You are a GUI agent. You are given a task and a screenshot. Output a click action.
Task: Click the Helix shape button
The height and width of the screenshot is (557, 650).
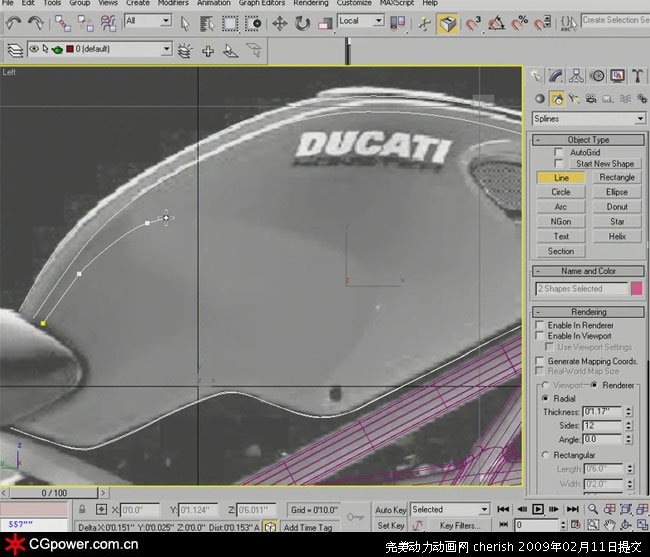click(617, 236)
